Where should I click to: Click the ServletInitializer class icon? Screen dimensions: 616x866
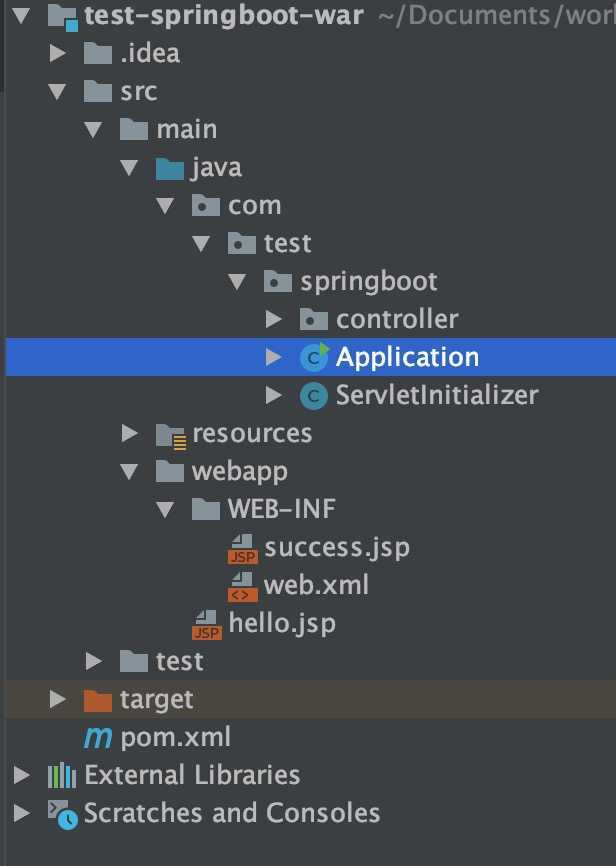(314, 395)
